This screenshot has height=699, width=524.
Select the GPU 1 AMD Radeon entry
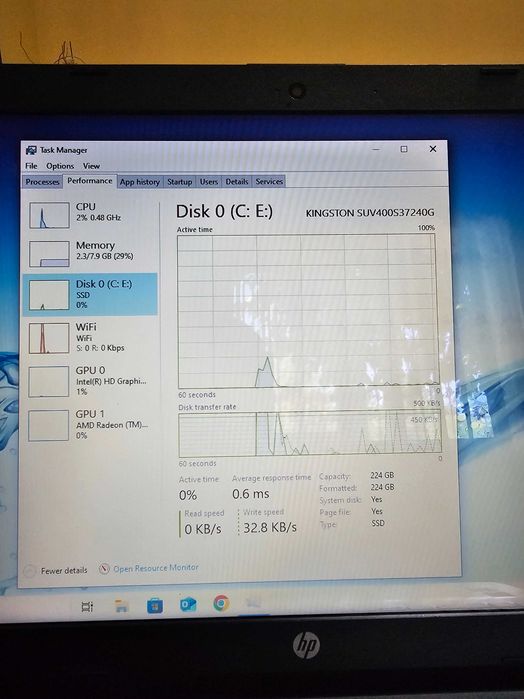[x=90, y=425]
